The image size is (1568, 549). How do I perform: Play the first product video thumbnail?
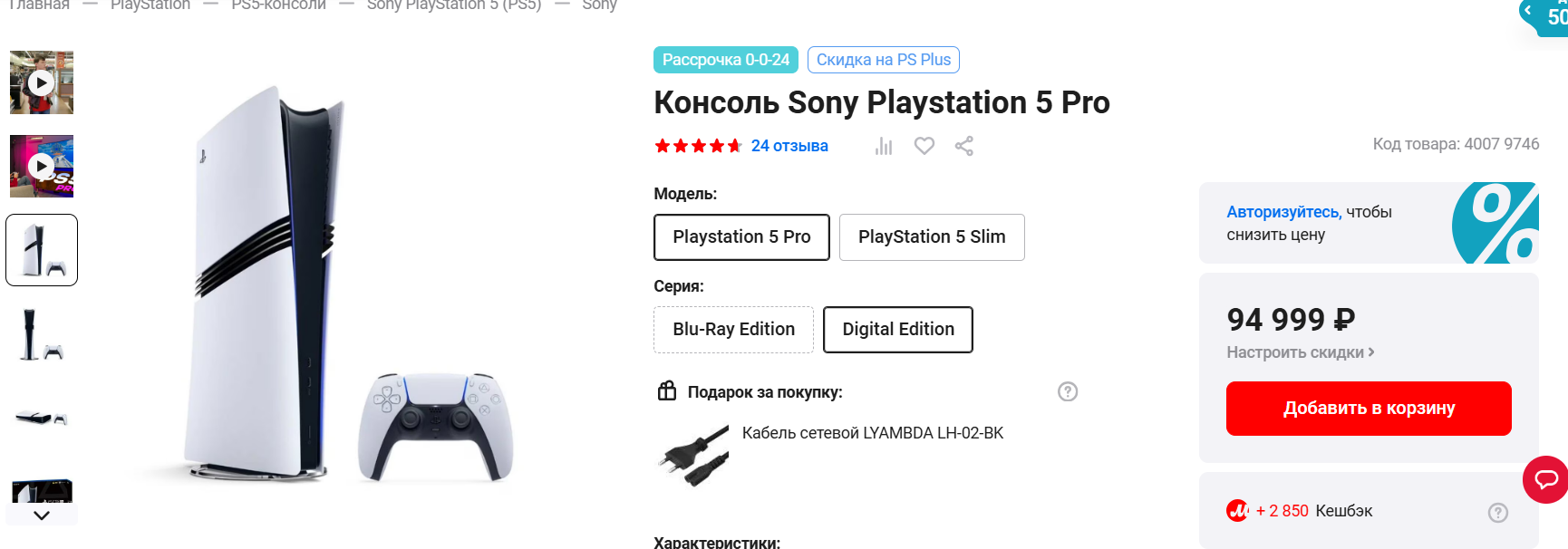point(41,82)
